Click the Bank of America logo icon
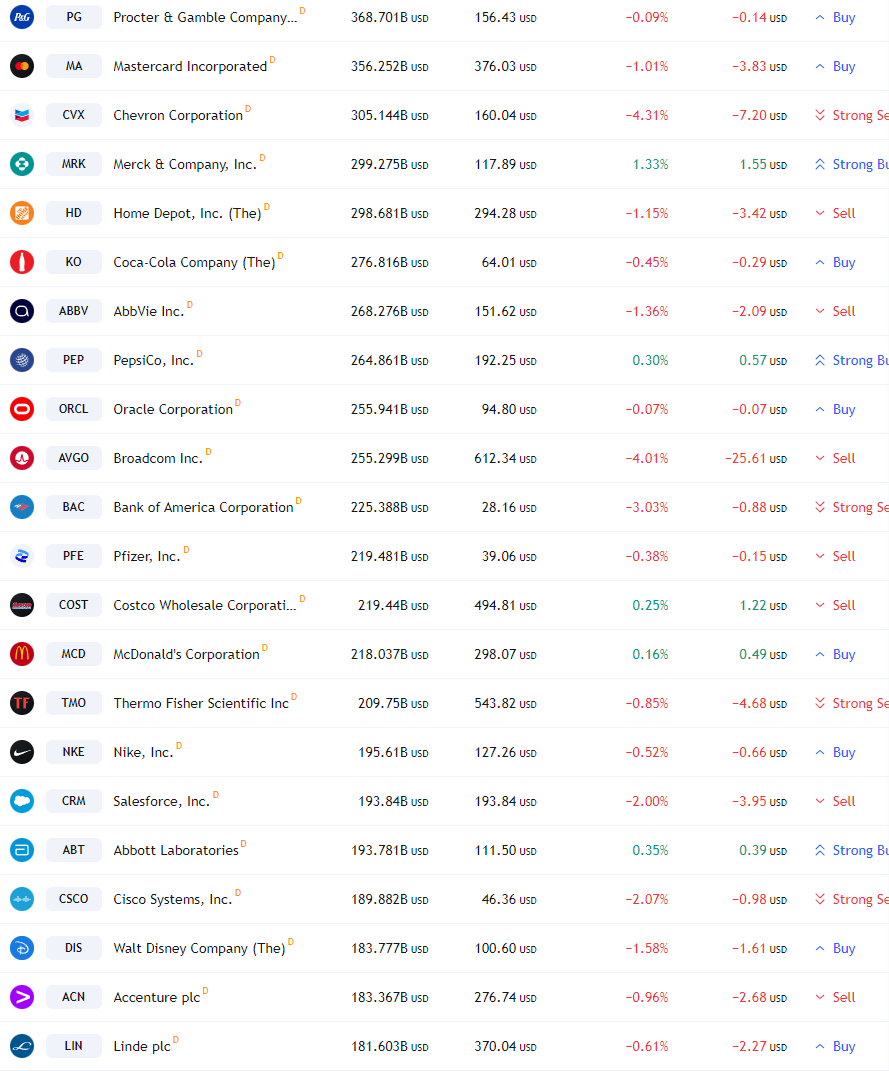This screenshot has height=1071, width=889. click(x=22, y=507)
